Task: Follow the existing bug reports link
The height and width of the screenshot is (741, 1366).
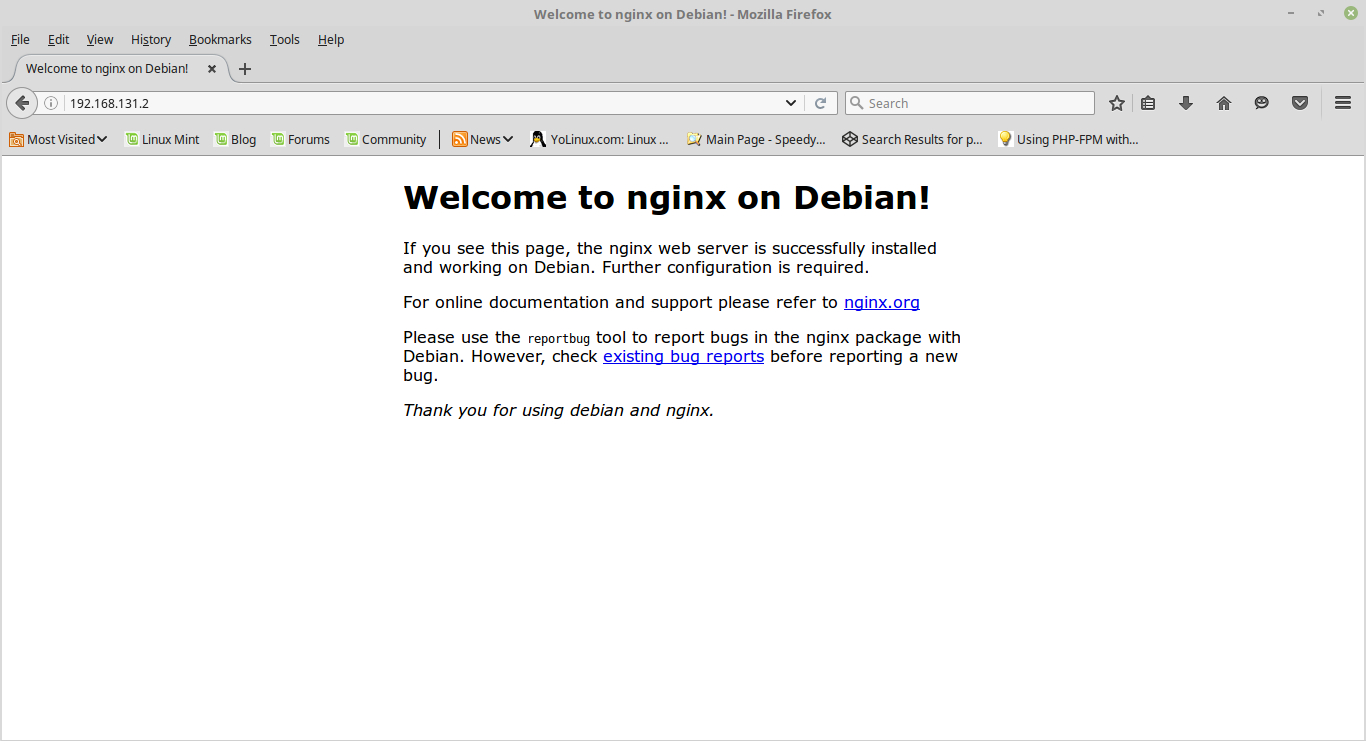Action: [x=683, y=356]
